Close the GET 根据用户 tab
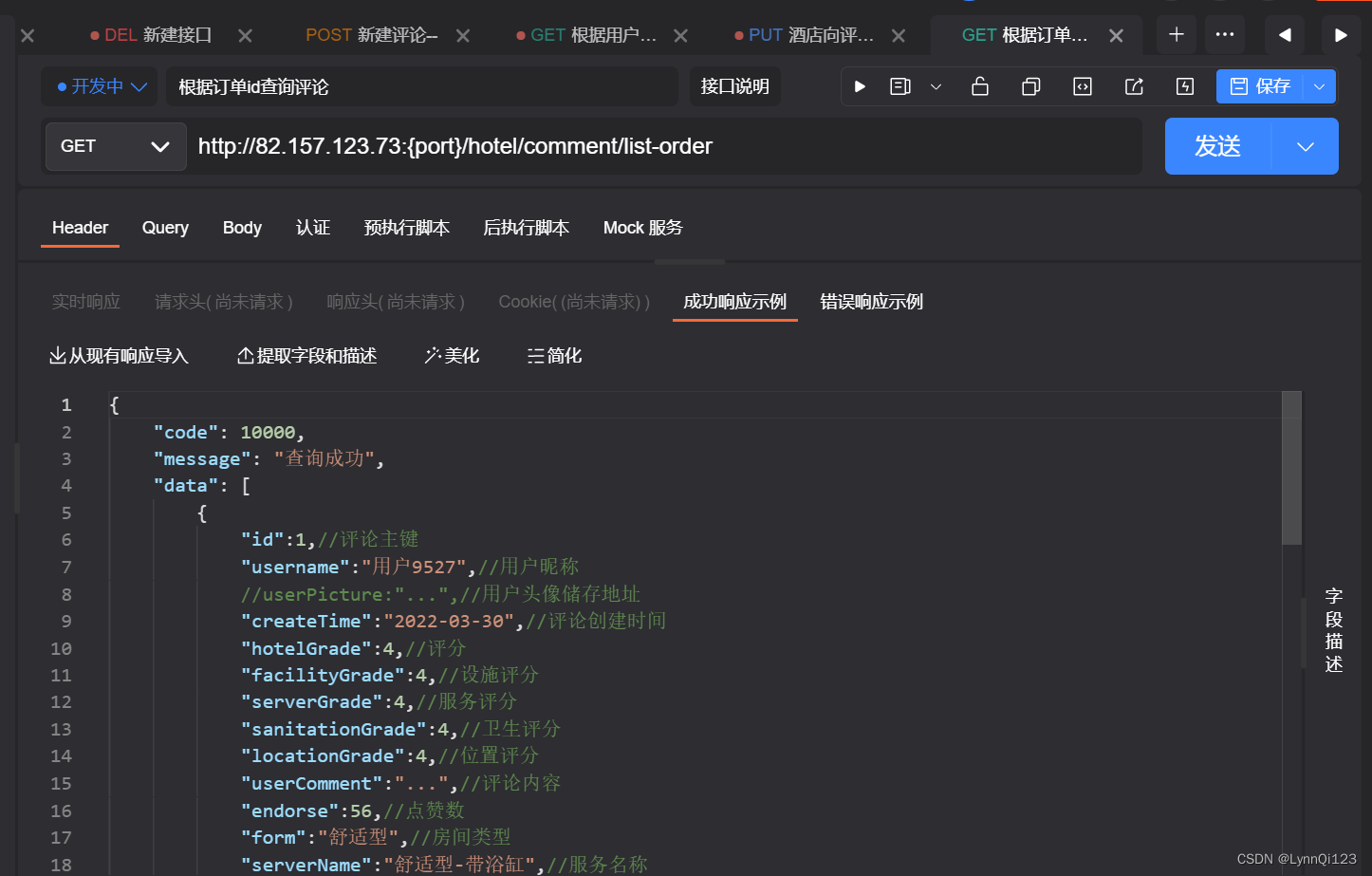Image resolution: width=1372 pixels, height=876 pixels. coord(680,35)
